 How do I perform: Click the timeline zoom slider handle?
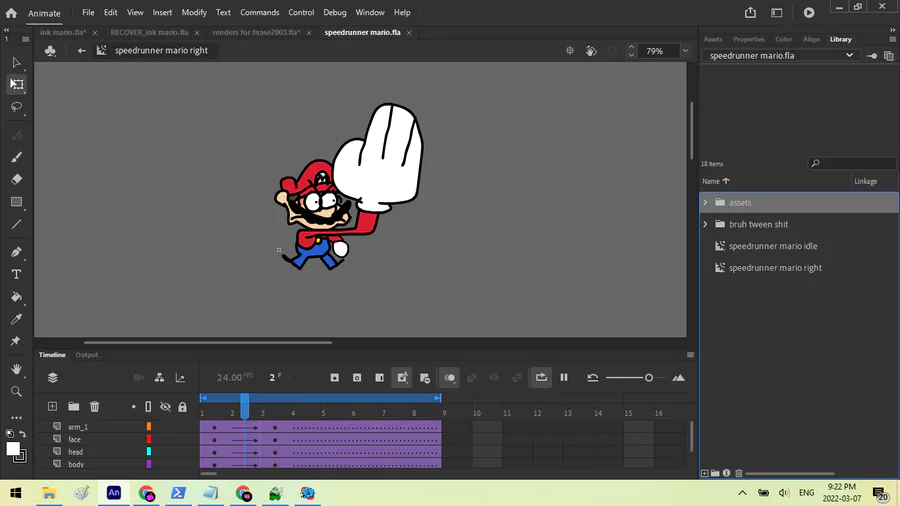649,377
